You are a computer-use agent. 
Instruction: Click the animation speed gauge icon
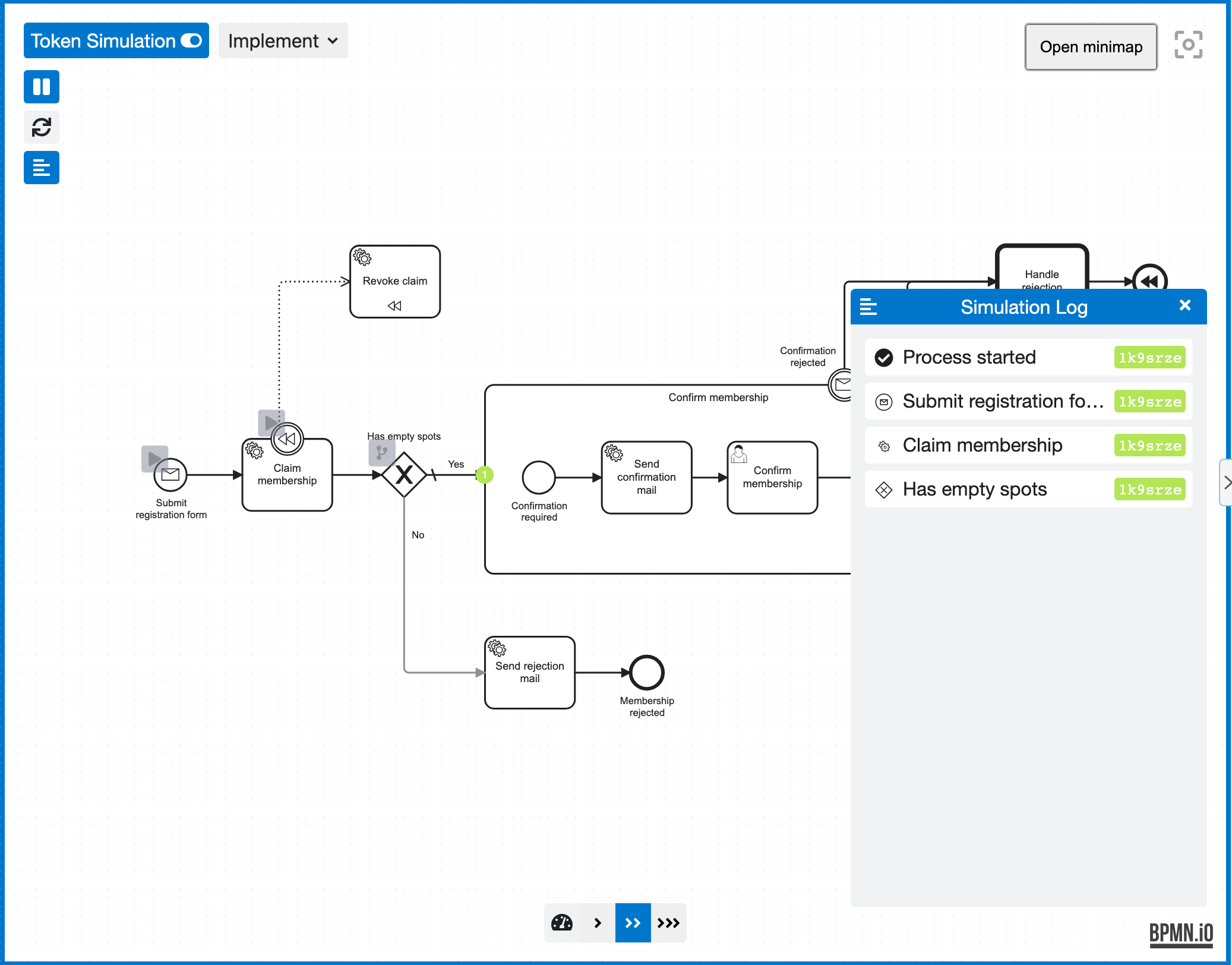tap(562, 923)
